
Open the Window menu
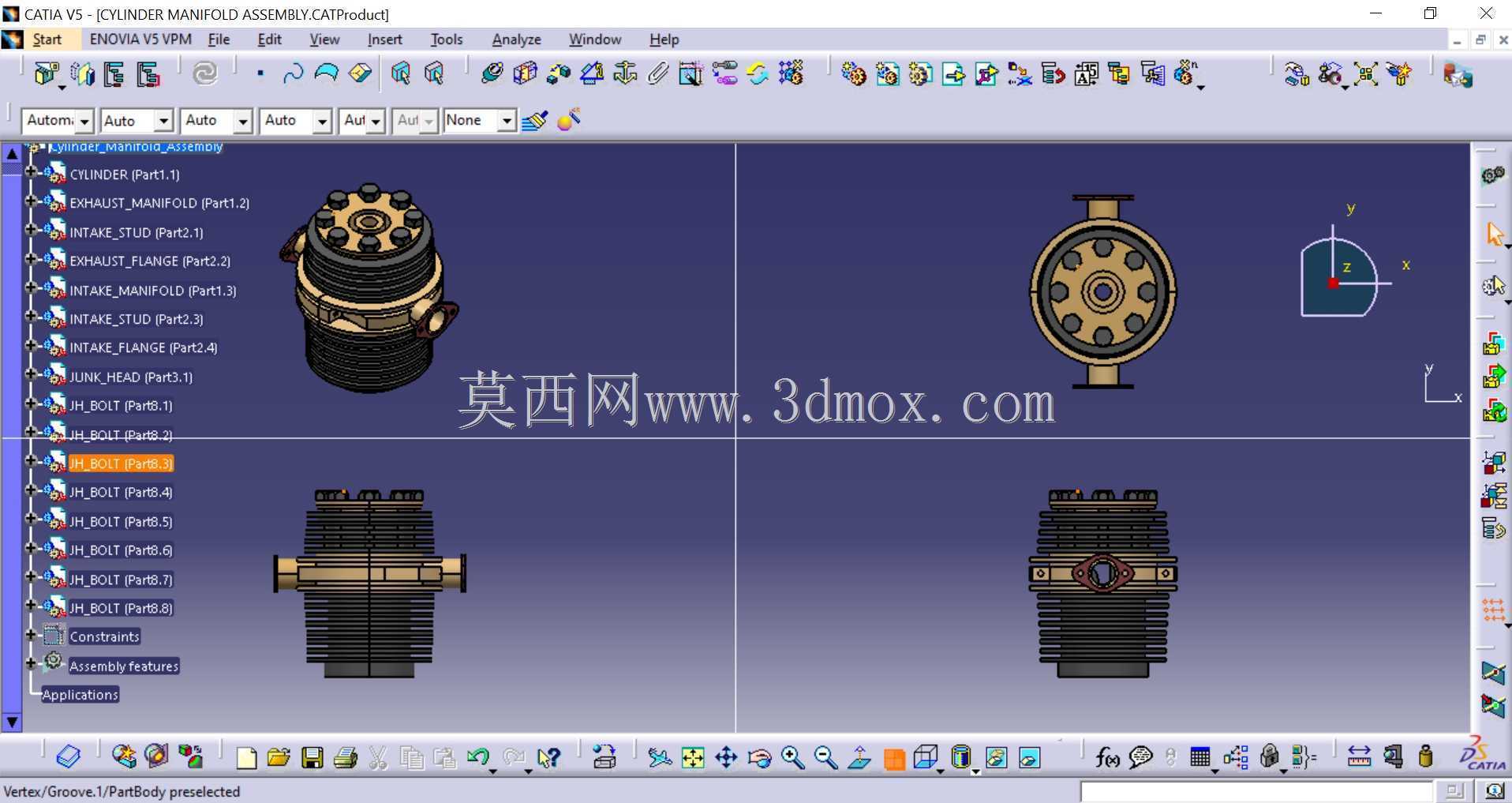point(595,39)
